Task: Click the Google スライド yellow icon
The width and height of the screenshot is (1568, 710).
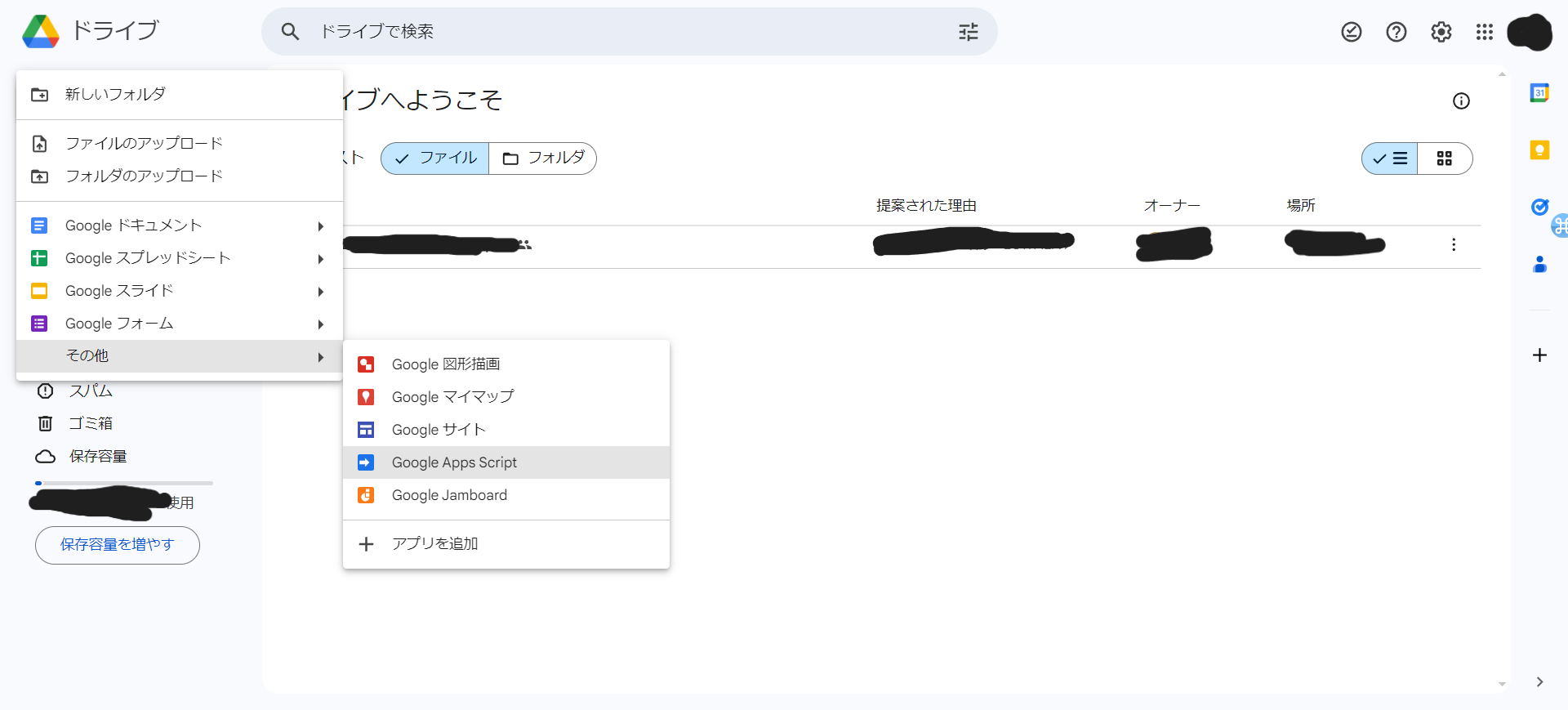Action: pos(39,291)
